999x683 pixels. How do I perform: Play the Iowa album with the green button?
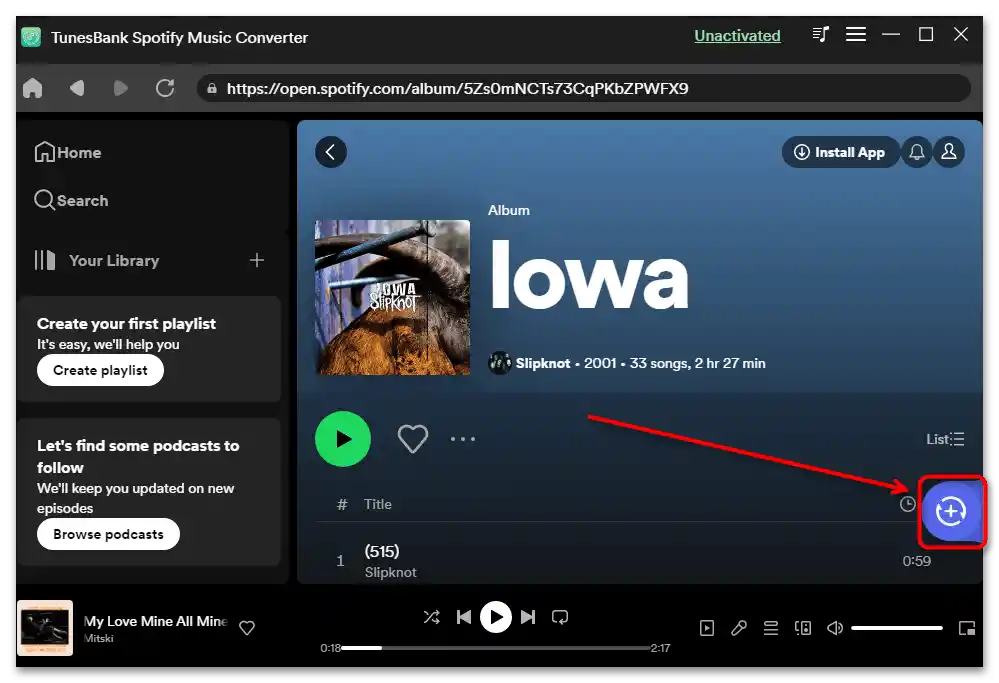click(343, 439)
